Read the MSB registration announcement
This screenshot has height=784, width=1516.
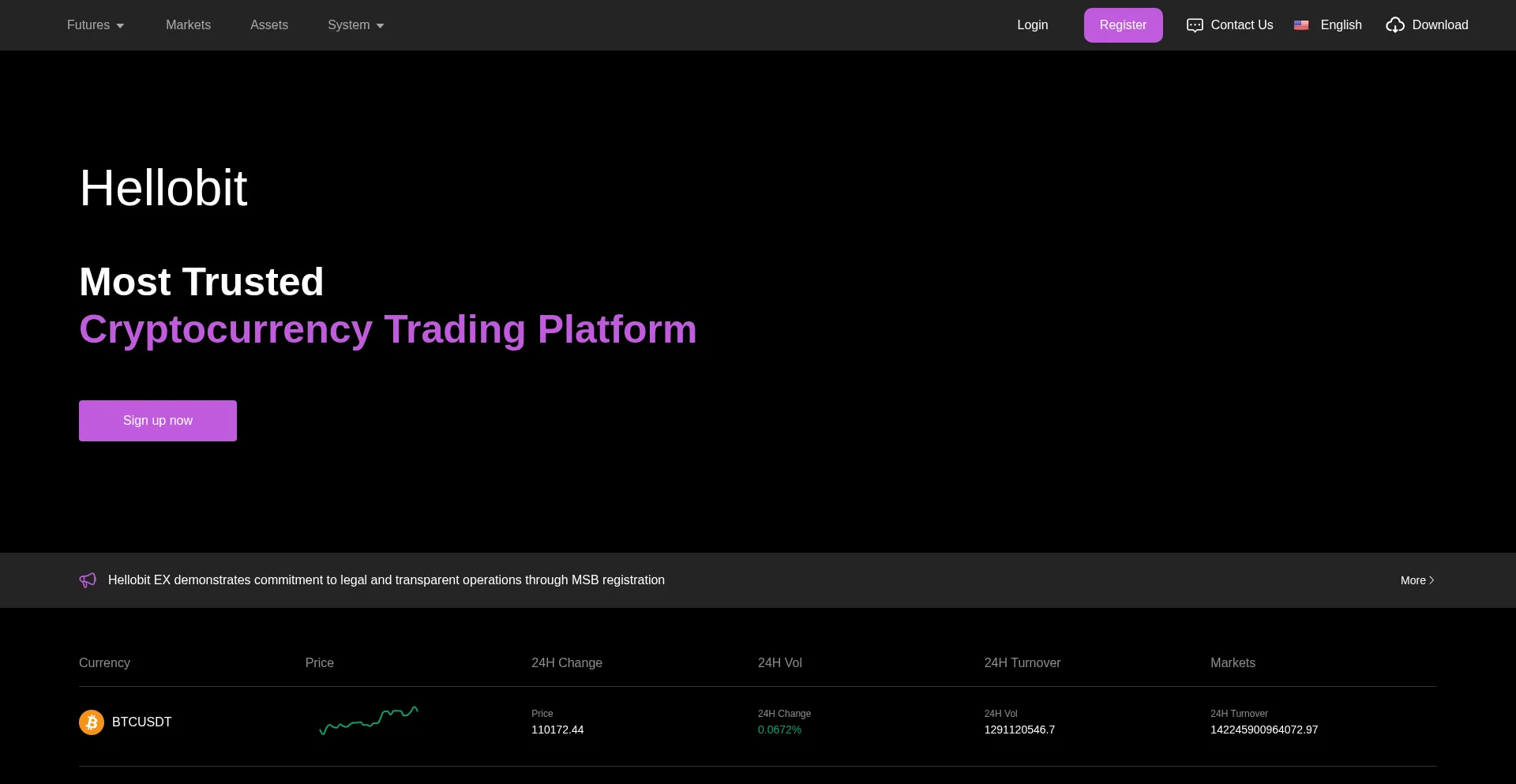(x=386, y=580)
